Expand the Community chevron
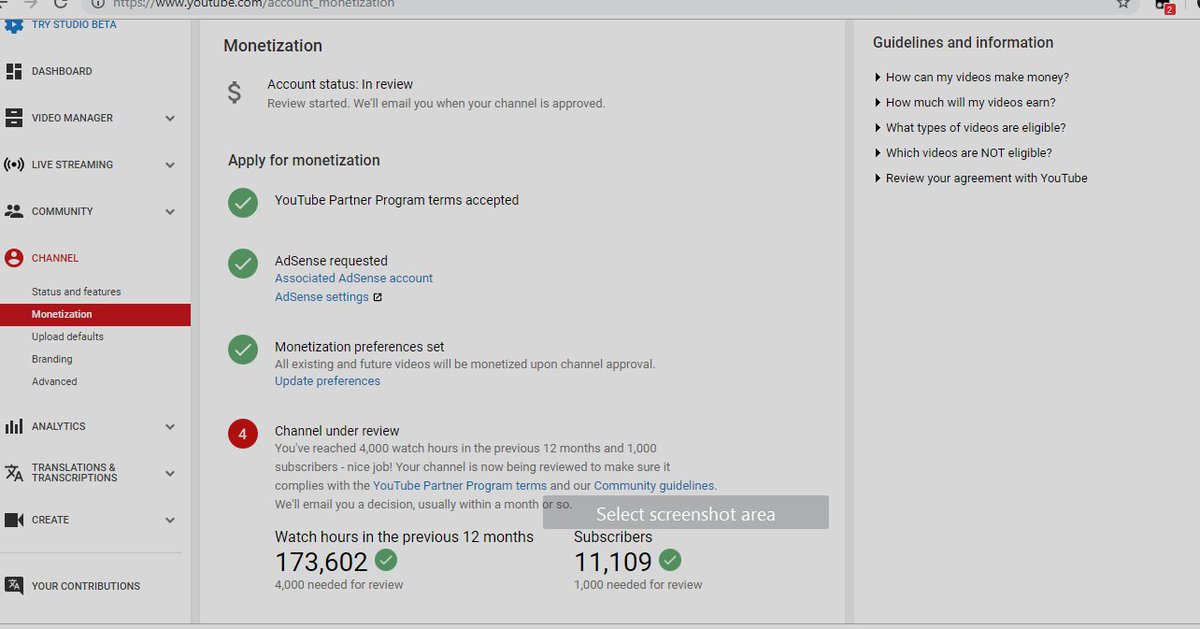This screenshot has width=1200, height=629. pyautogui.click(x=170, y=212)
